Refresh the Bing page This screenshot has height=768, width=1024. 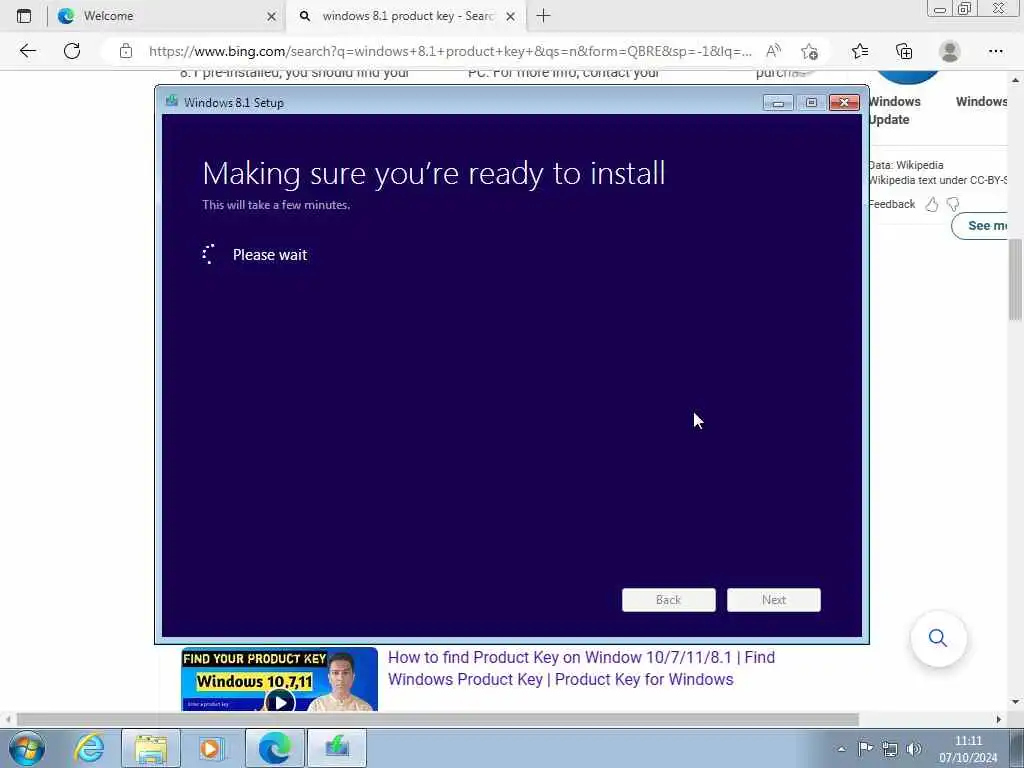pyautogui.click(x=72, y=51)
